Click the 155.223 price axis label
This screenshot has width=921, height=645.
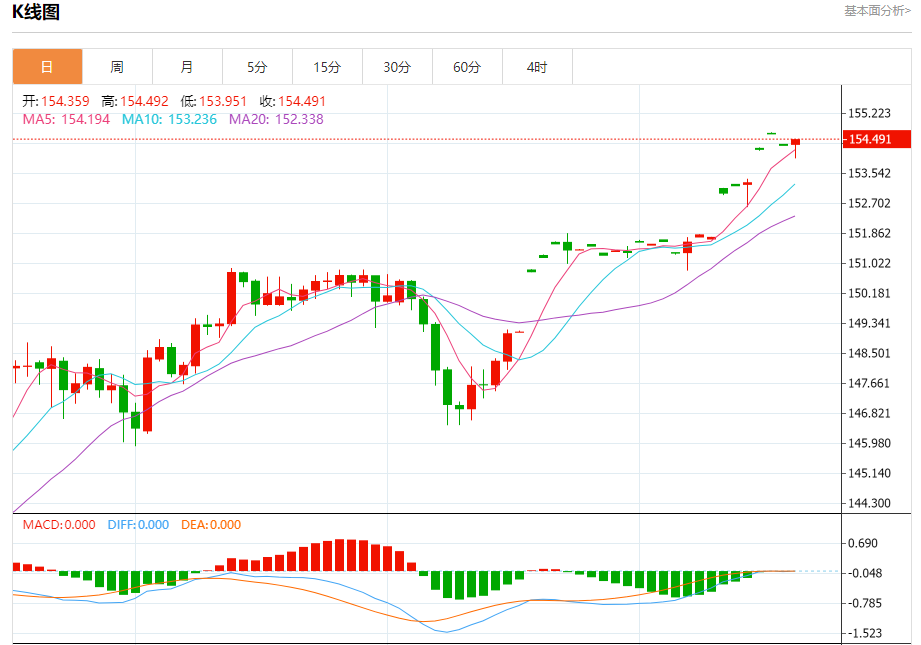click(869, 113)
